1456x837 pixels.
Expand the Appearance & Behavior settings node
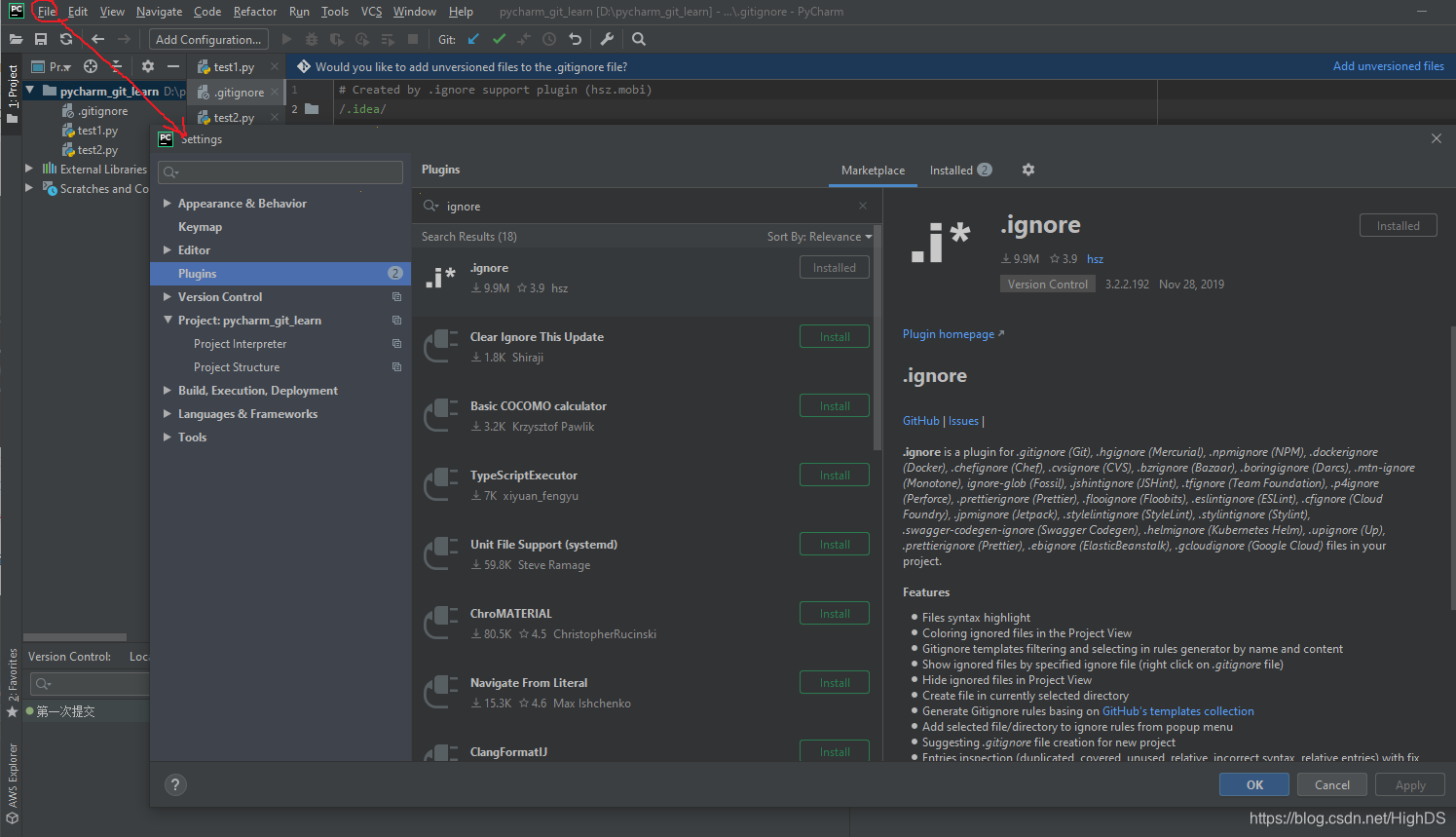[x=168, y=204]
